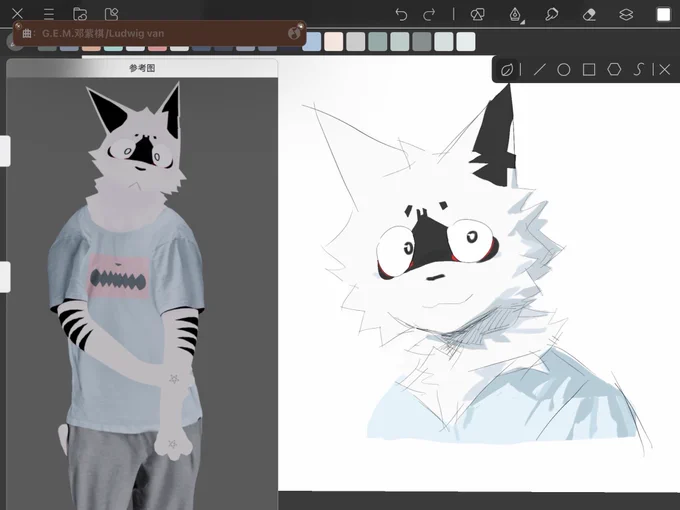Close the shape tools bar

[x=664, y=69]
